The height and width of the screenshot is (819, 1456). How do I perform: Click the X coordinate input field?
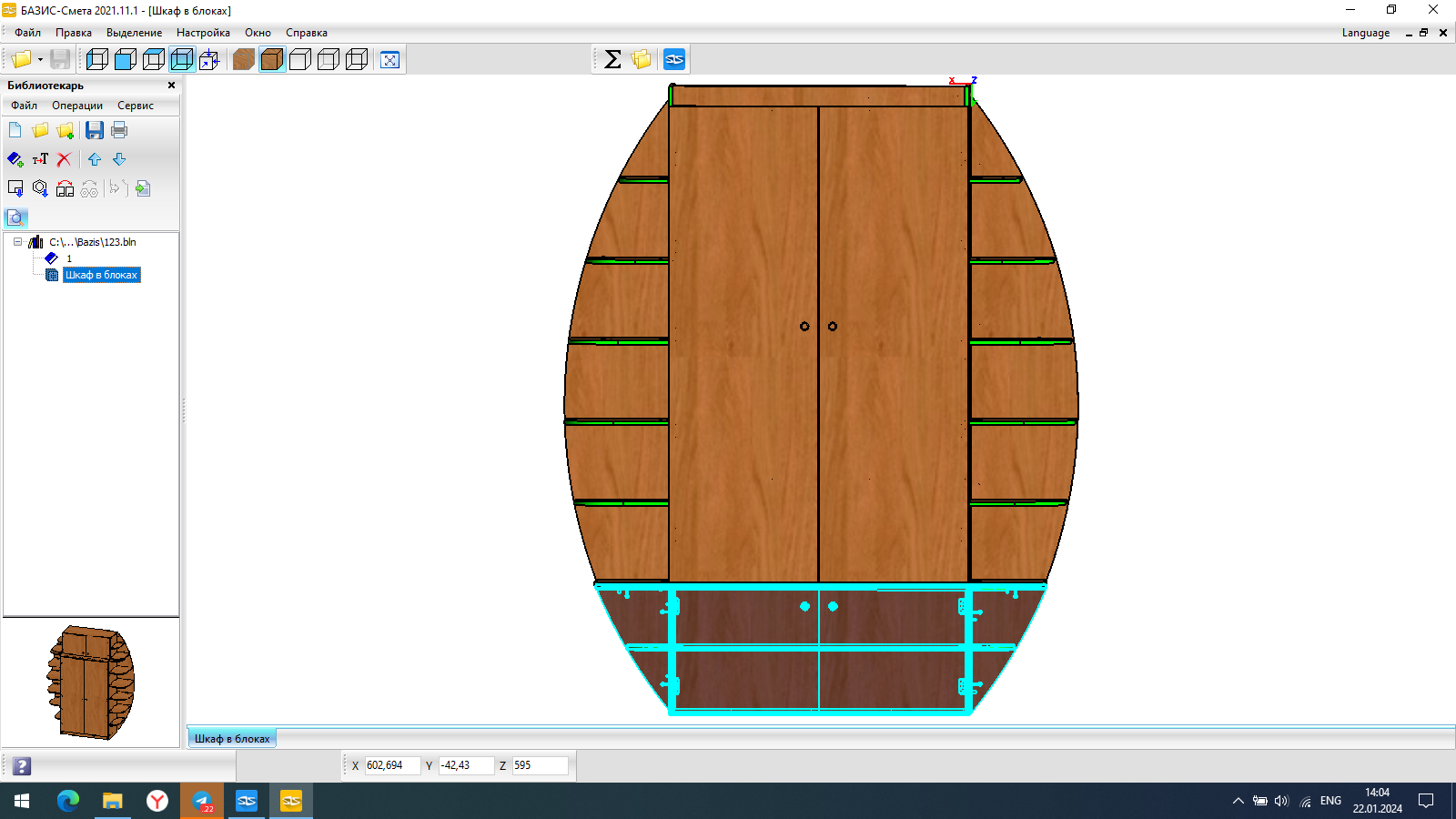pyautogui.click(x=392, y=765)
